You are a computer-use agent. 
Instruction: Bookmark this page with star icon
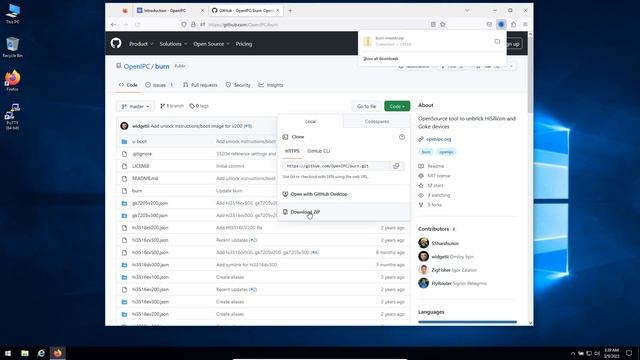pyautogui.click(x=442, y=24)
